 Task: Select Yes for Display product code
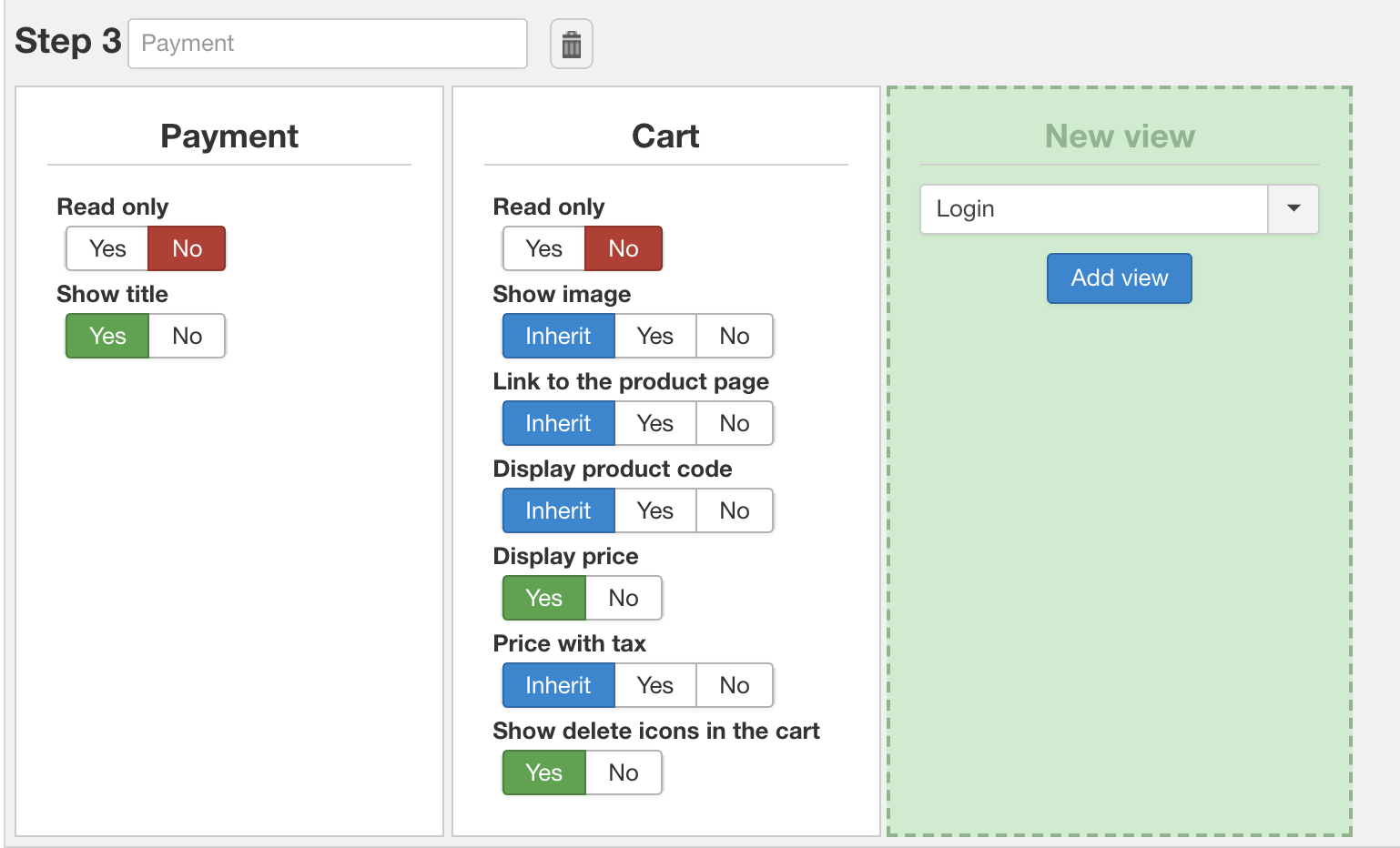click(x=654, y=510)
